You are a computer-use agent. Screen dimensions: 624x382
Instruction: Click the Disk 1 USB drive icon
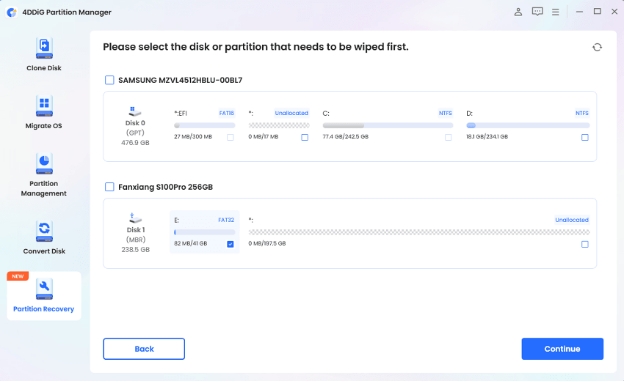click(x=135, y=218)
